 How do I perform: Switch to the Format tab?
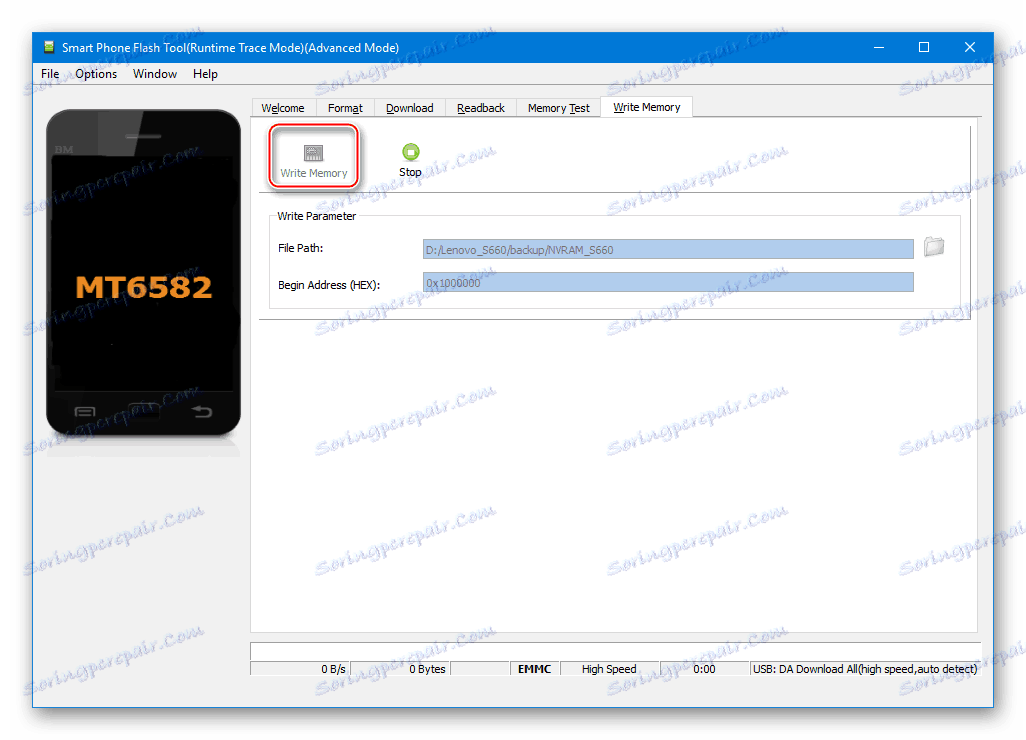coord(345,107)
